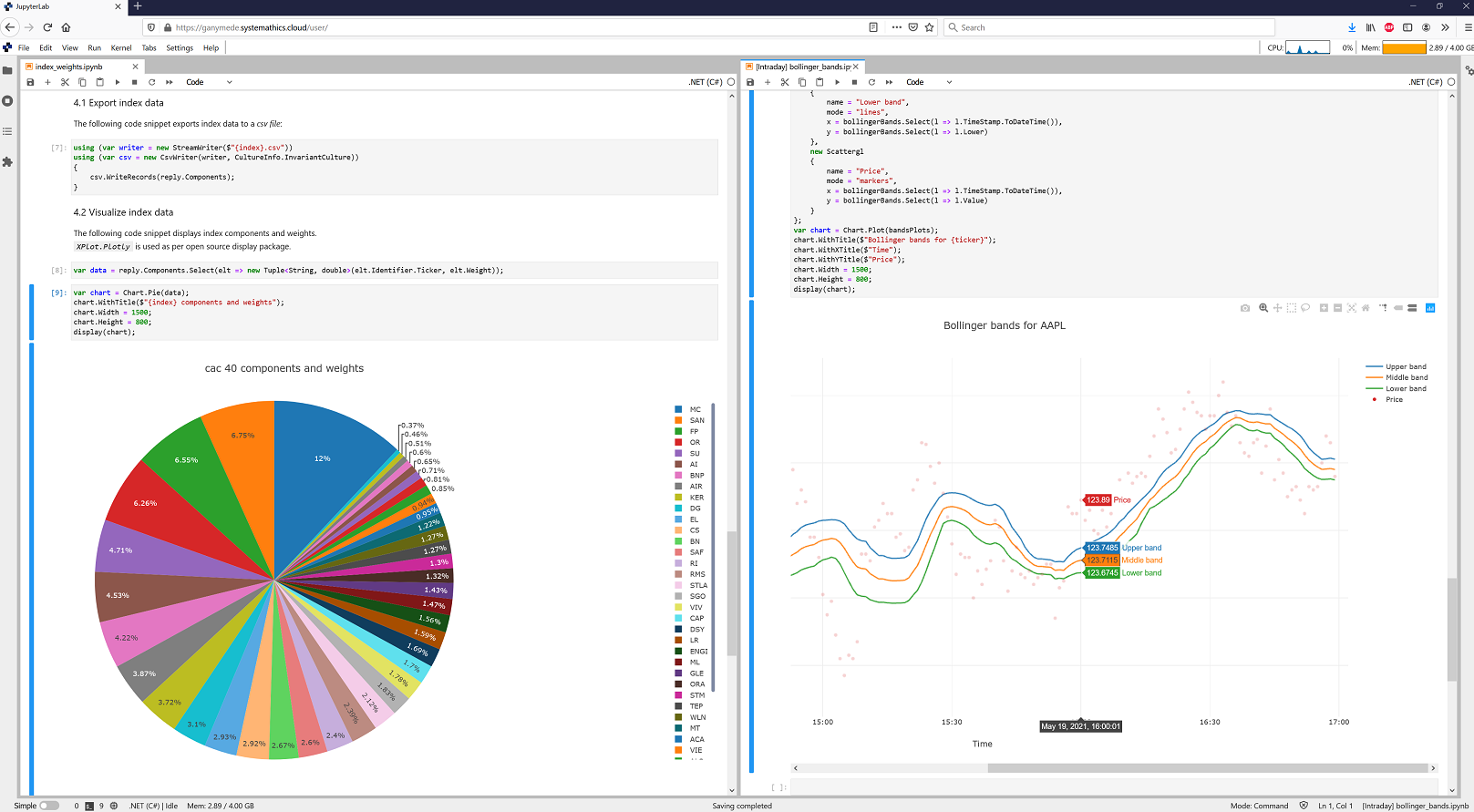Open the cell type dropdown in index_weights notebook
Viewport: 1474px width, 812px height.
click(209, 82)
